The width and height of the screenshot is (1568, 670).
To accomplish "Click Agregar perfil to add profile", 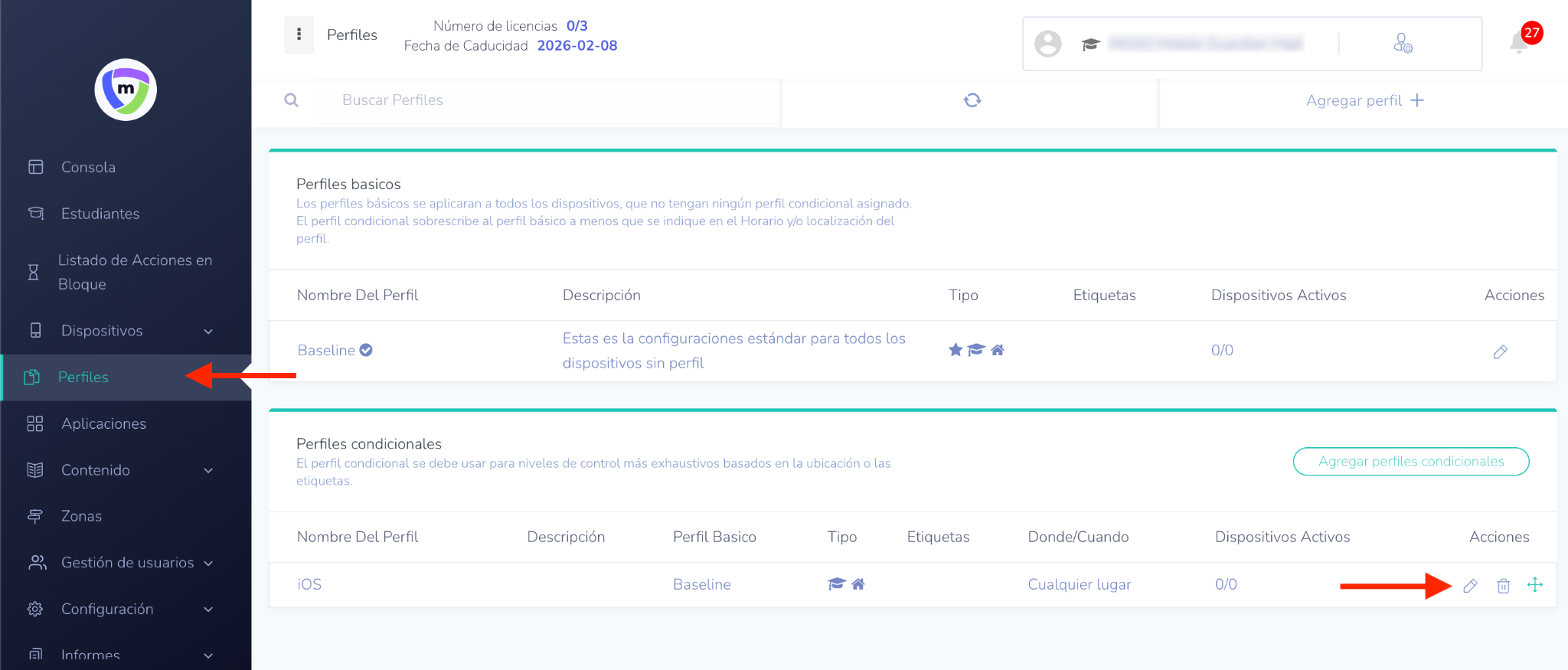I will click(x=1364, y=100).
